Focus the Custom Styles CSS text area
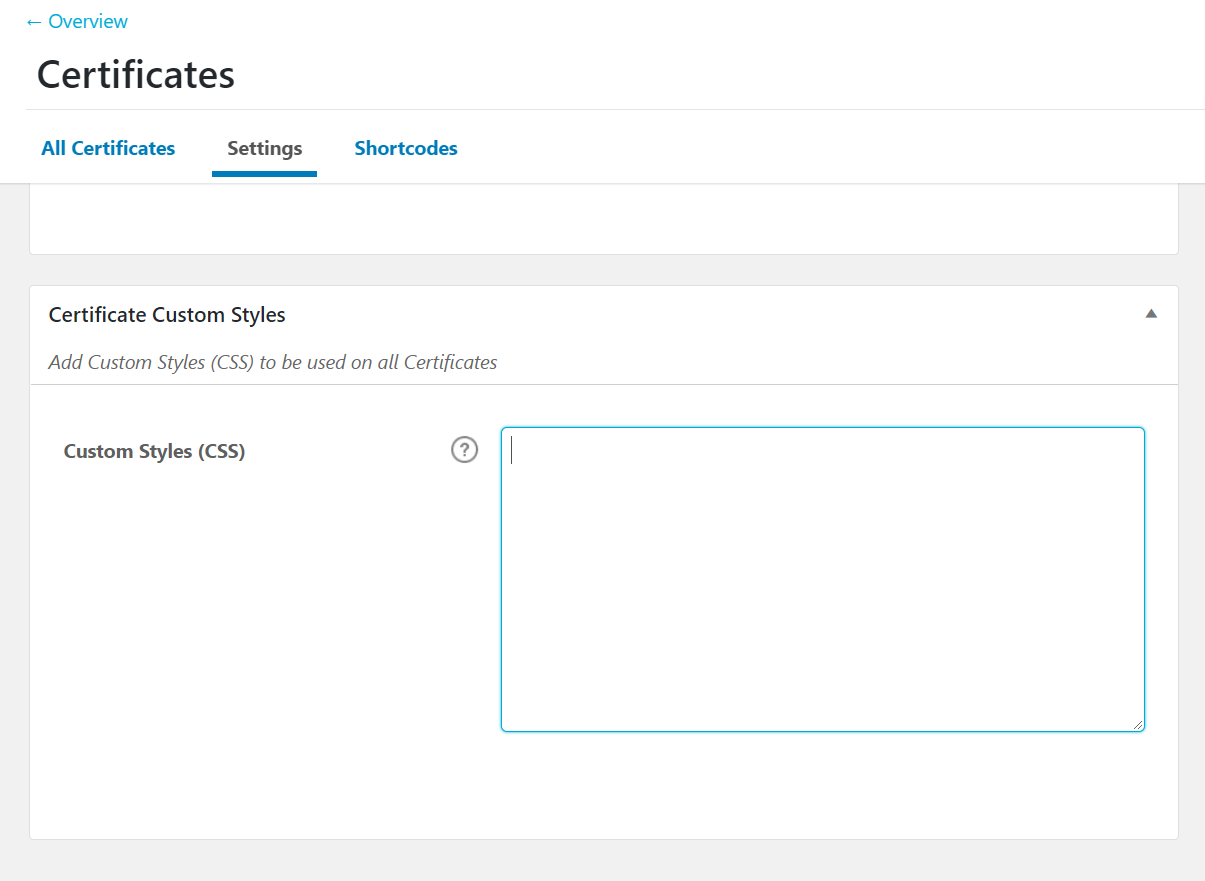Image resolution: width=1205 pixels, height=881 pixels. click(x=822, y=579)
